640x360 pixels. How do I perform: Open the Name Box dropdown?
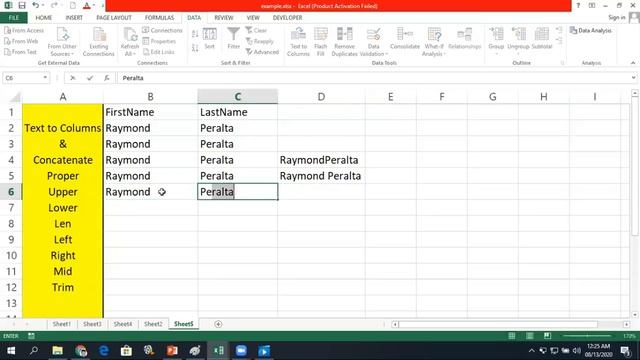pyautogui.click(x=45, y=78)
